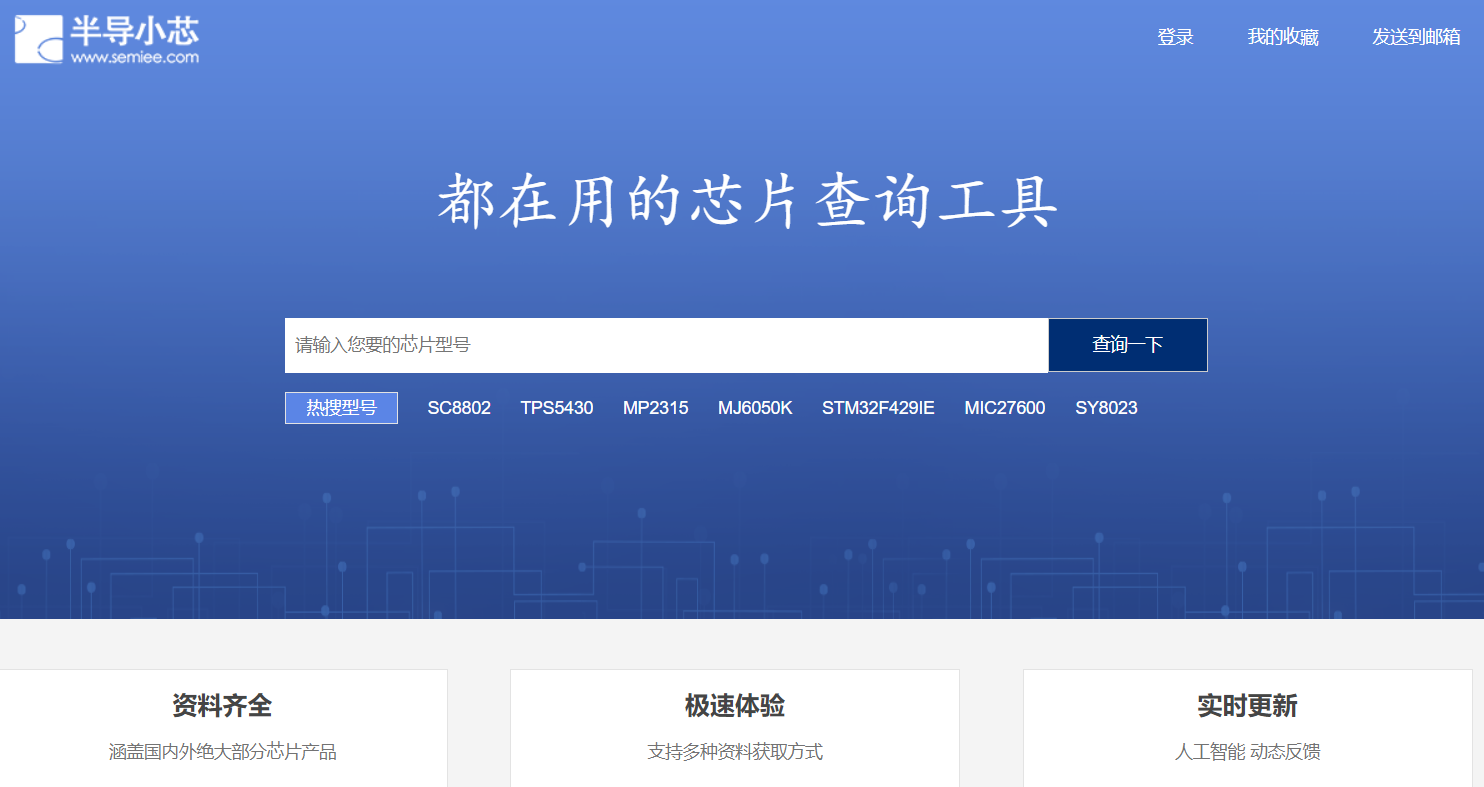This screenshot has width=1484, height=787.
Task: Click the 极速体验 feature card
Action: (x=735, y=705)
